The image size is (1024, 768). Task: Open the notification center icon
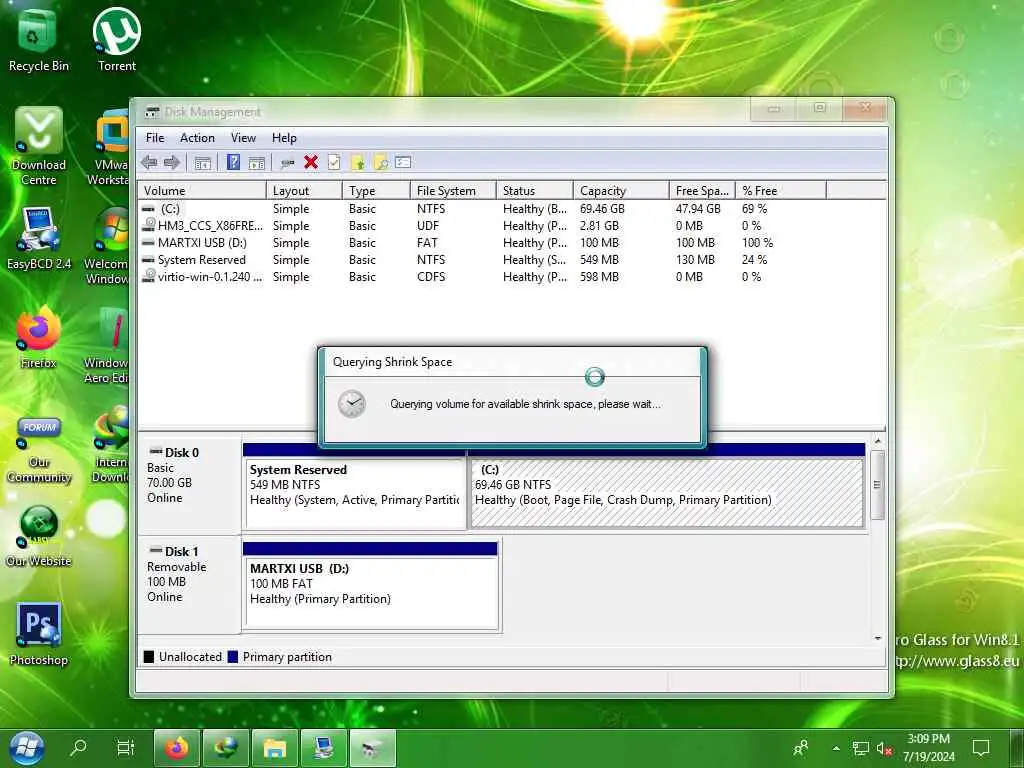[x=981, y=748]
